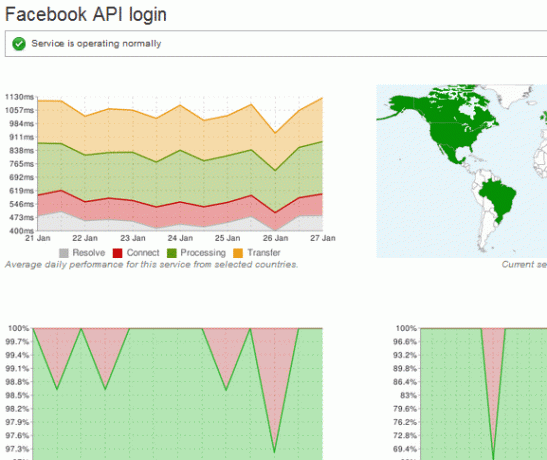The height and width of the screenshot is (460, 547).
Task: Click the '25 Jan' axis label
Action: coord(227,238)
